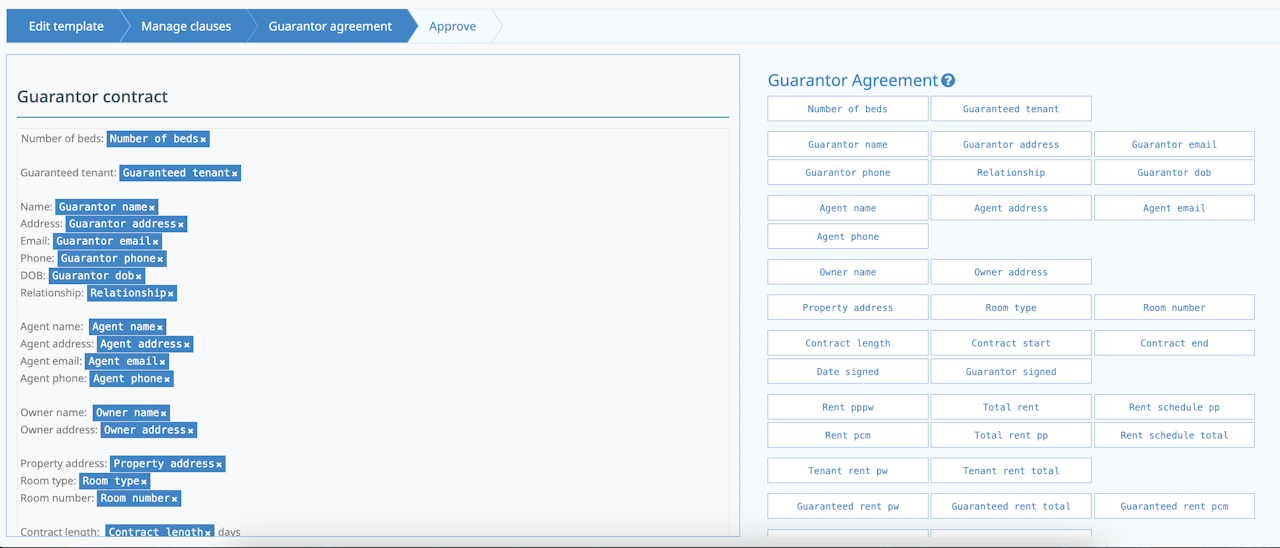Screen dimensions: 1280x548
Task: Go to the Edit template step
Action: coord(66,26)
